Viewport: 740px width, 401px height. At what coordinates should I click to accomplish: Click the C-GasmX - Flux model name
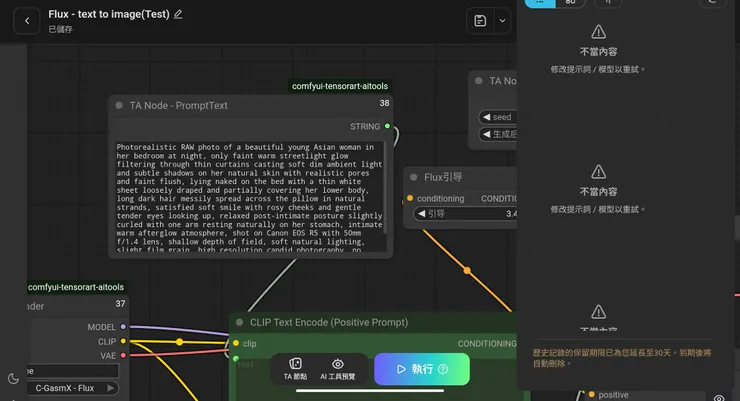point(65,388)
